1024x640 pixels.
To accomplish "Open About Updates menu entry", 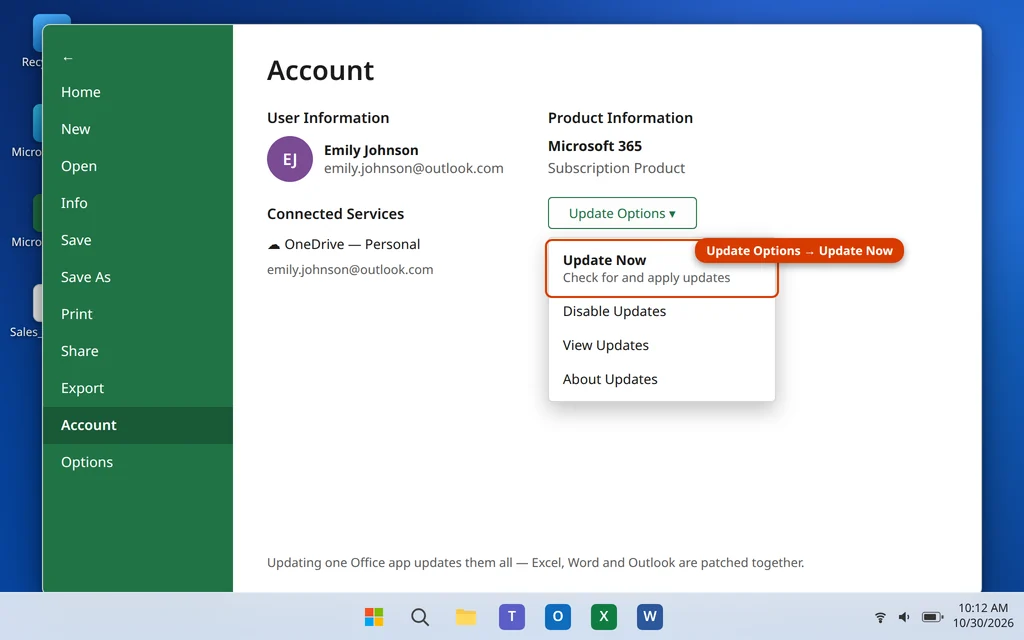I will click(662, 379).
